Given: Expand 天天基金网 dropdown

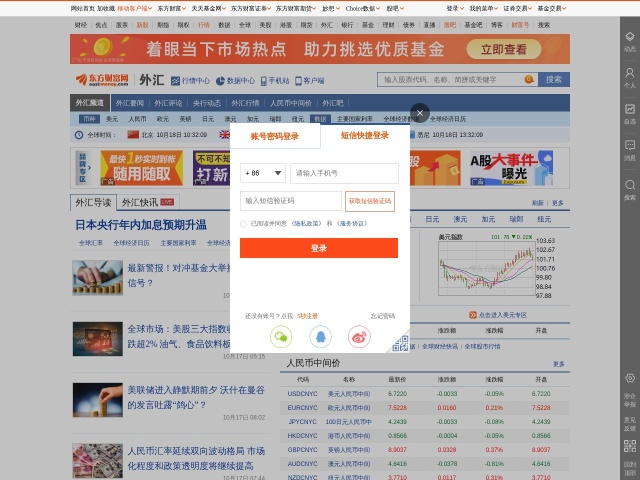Looking at the screenshot, I should tap(209, 8).
